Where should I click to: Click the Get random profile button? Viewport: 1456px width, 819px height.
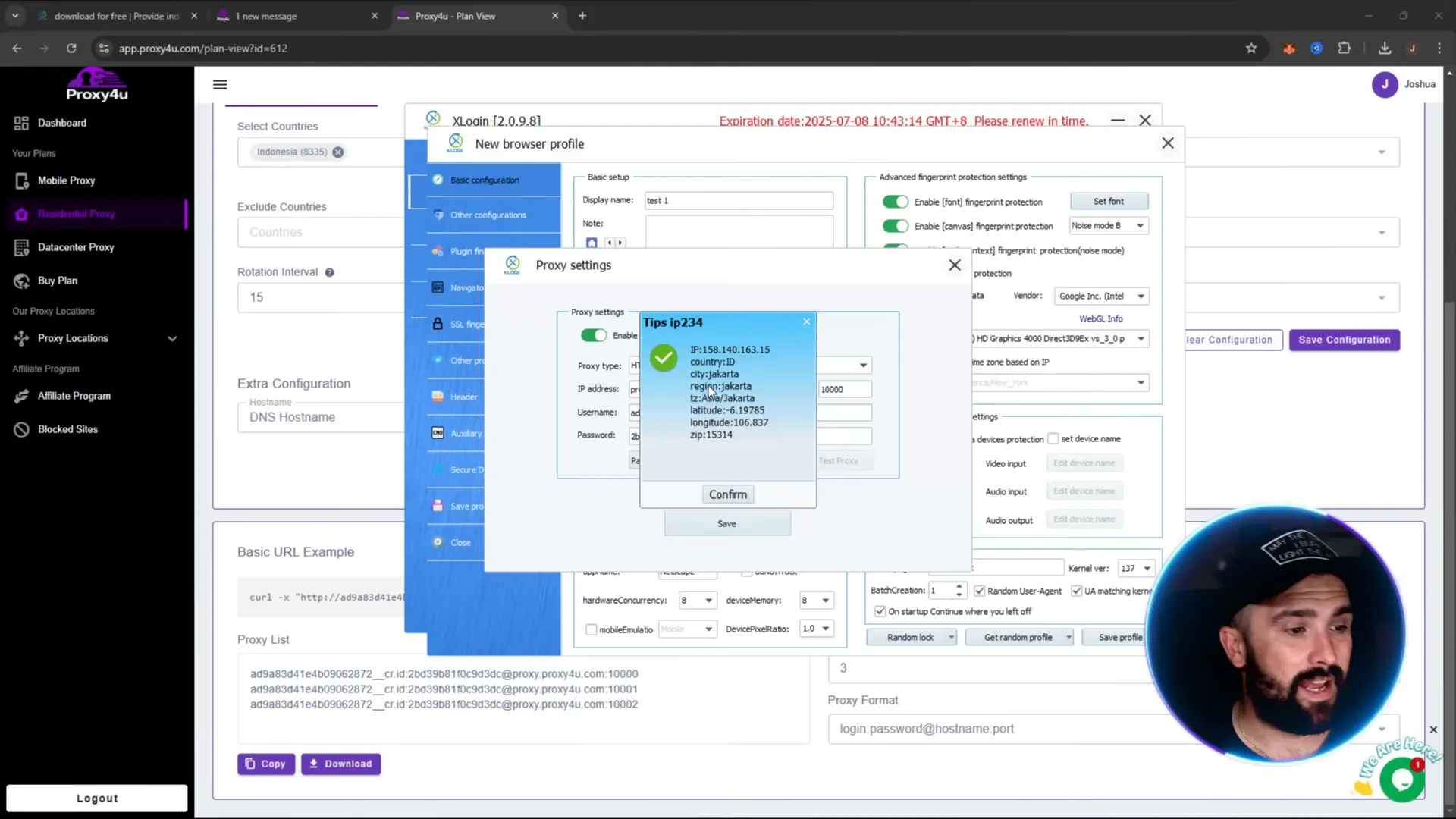[x=1018, y=637]
